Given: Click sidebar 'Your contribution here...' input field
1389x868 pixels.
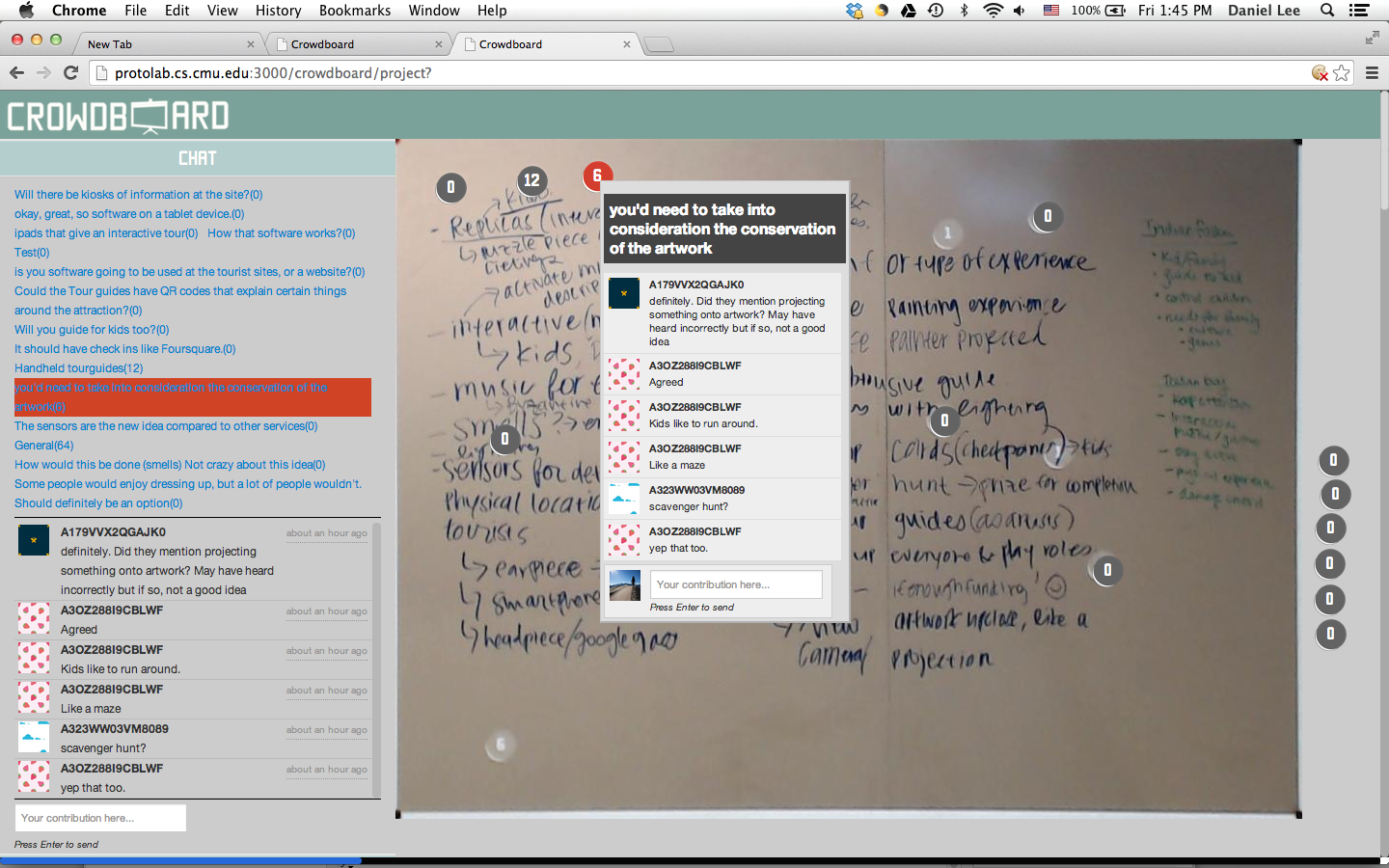Looking at the screenshot, I should (x=100, y=818).
